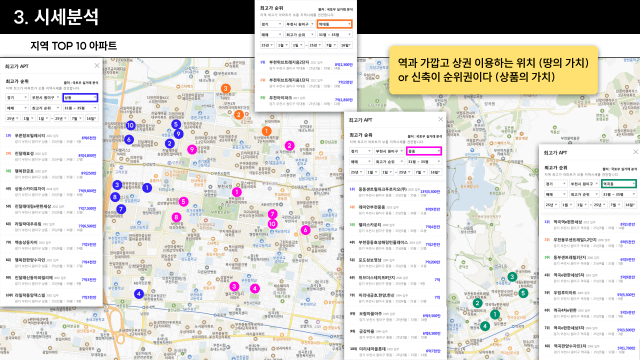Click the green marker numbered 2
The width and height of the screenshot is (640, 360).
[x=478, y=303]
